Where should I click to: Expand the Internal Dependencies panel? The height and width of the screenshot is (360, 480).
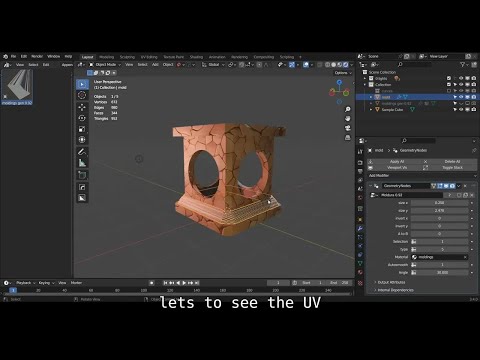pos(395,290)
